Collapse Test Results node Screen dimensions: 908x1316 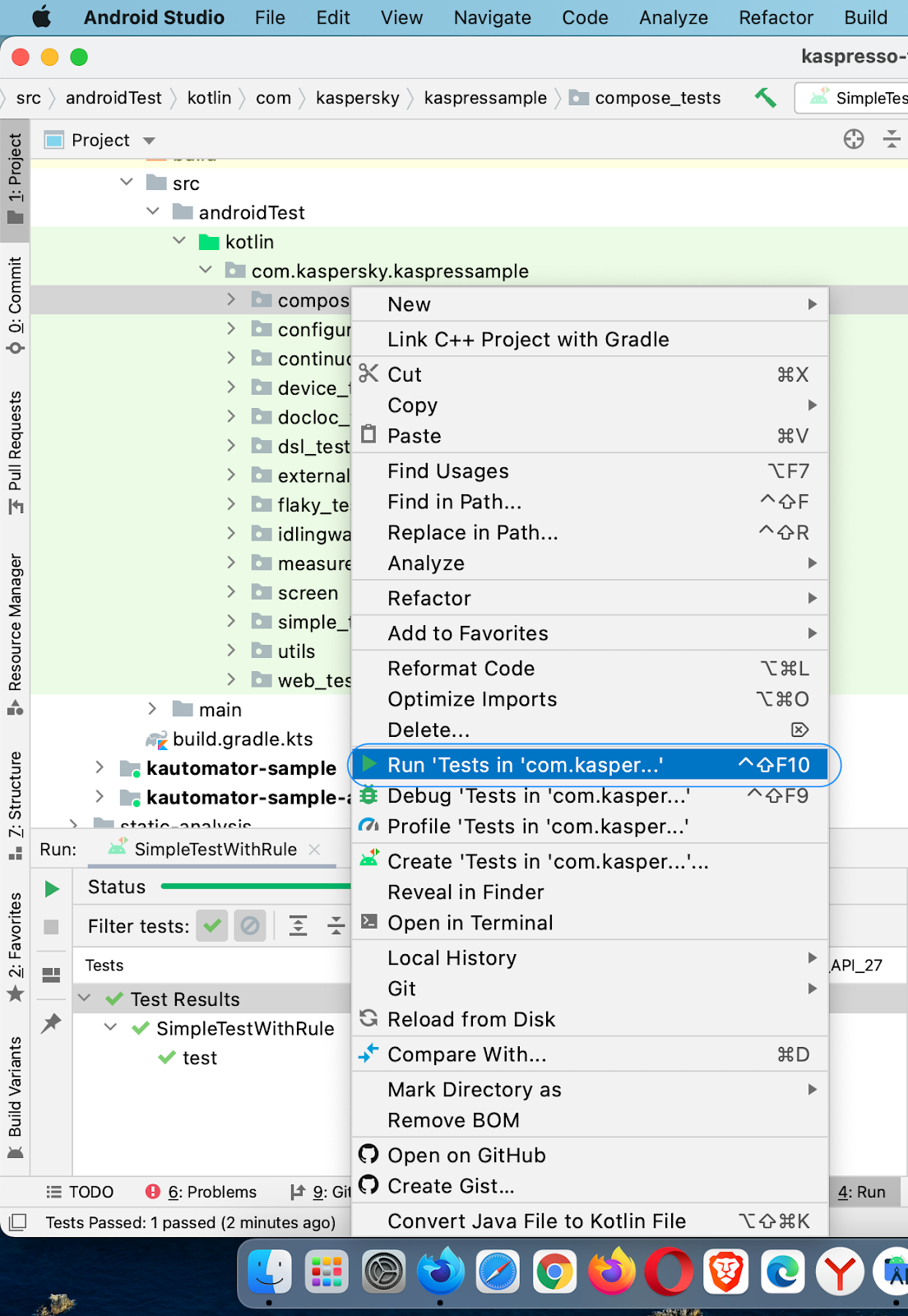84,999
